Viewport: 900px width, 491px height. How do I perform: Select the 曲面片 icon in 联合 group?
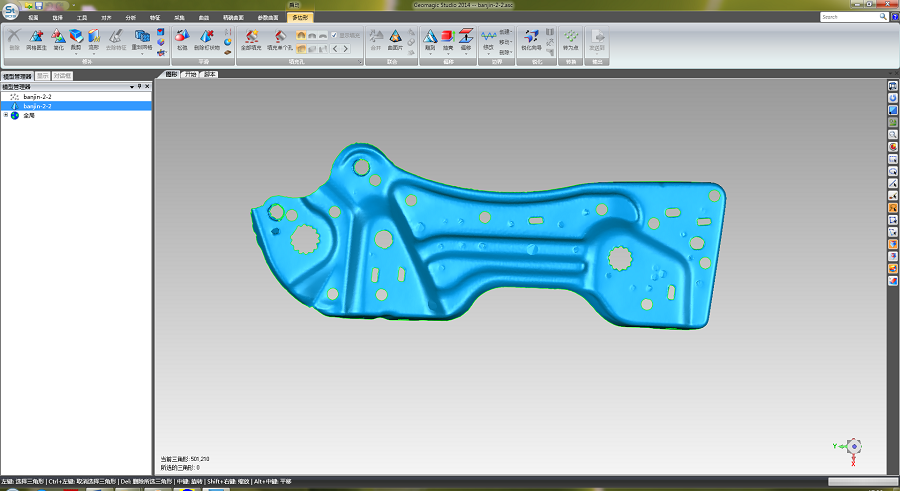[398, 37]
